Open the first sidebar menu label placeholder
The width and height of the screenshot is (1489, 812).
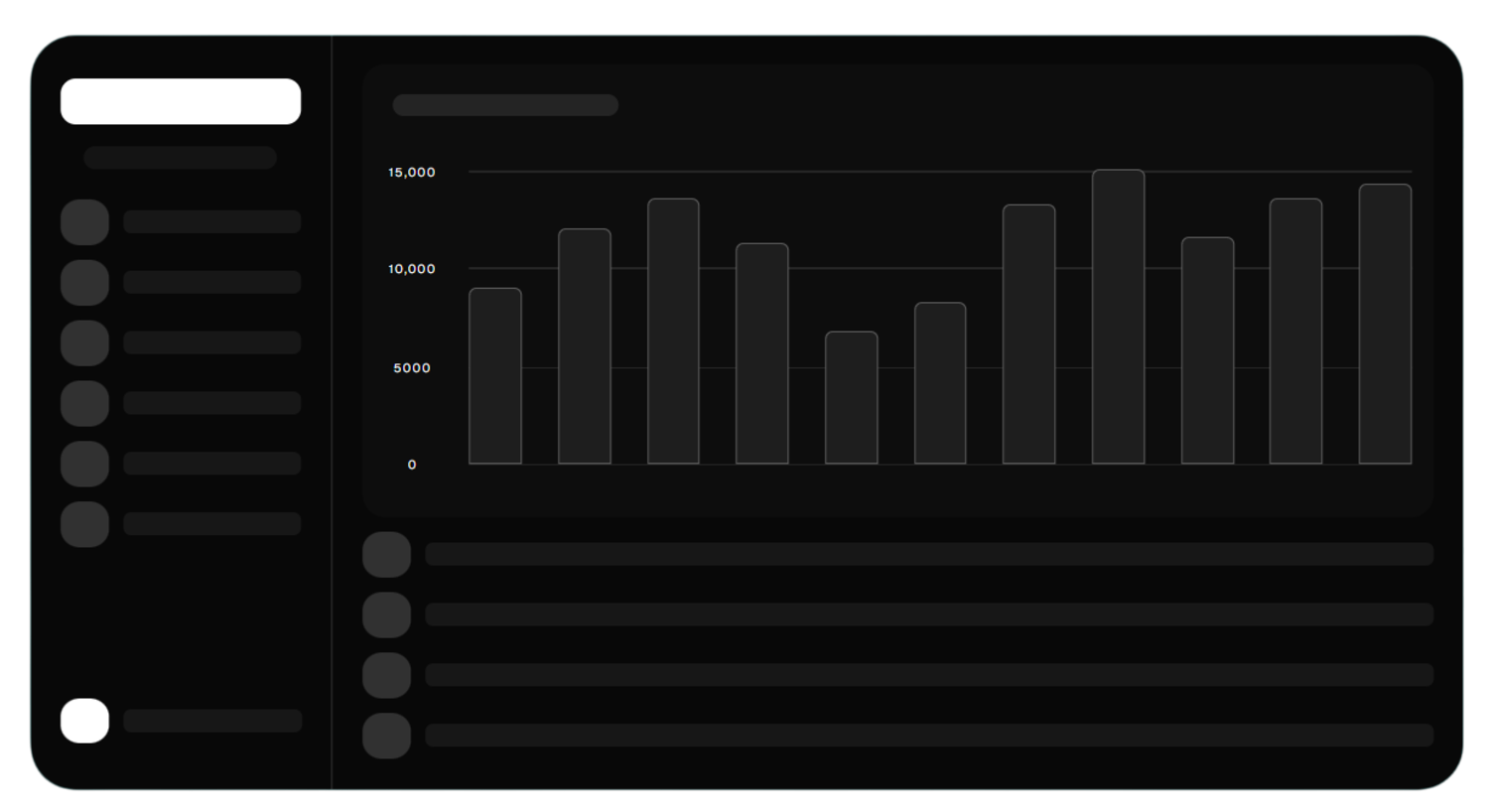coord(211,221)
